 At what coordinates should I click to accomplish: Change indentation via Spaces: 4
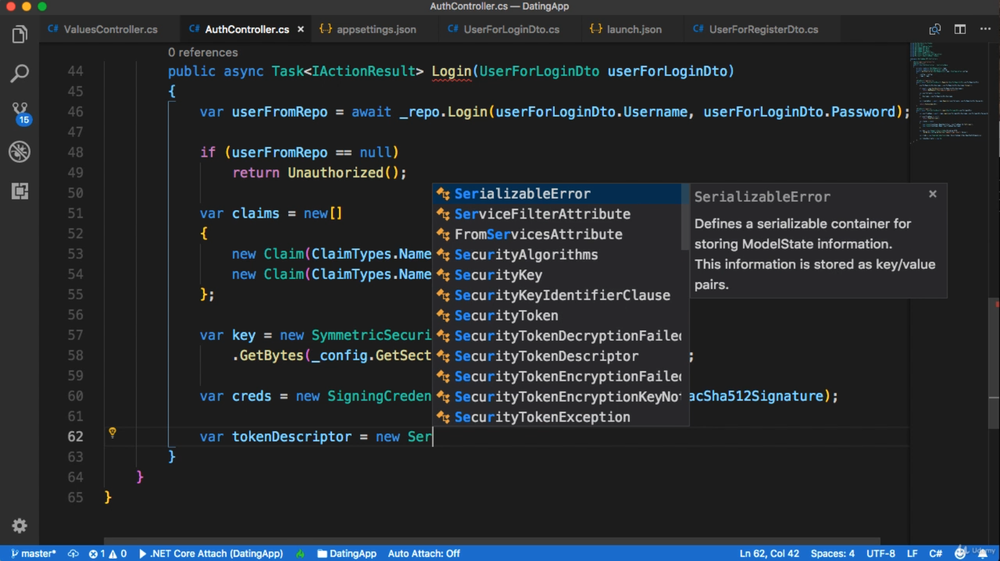[x=832, y=553]
